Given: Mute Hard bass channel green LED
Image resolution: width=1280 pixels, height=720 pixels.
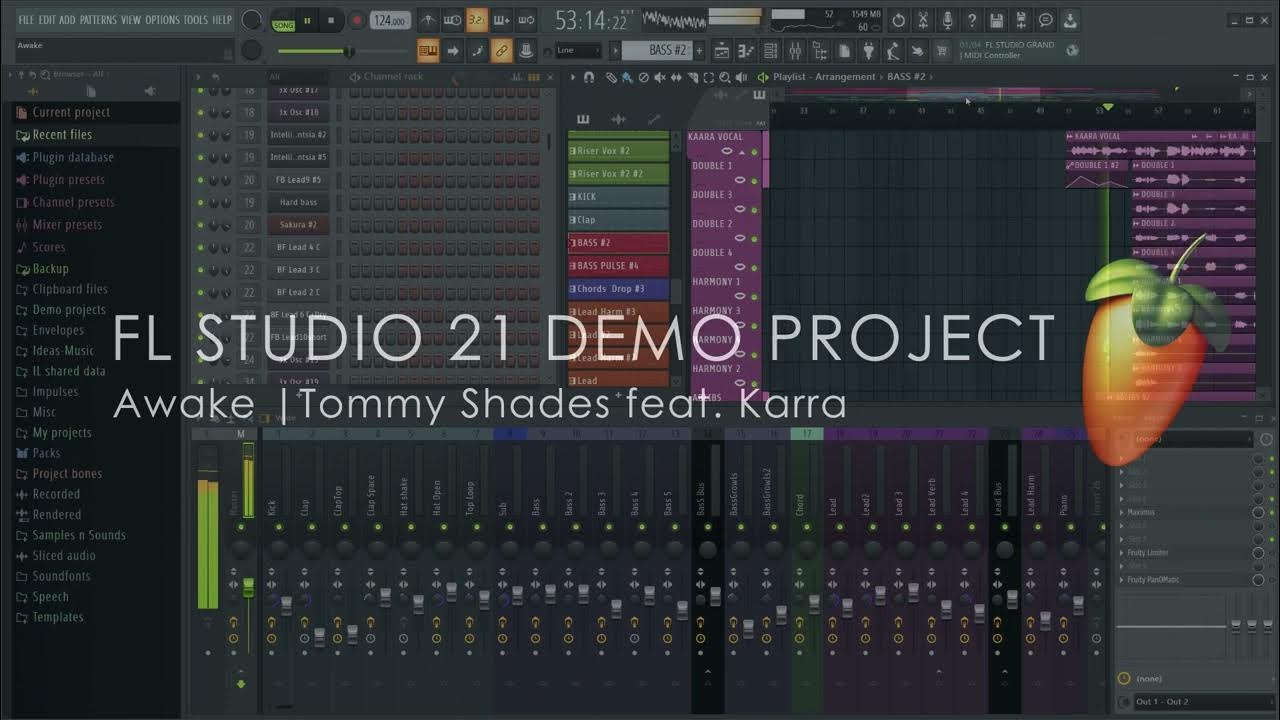Looking at the screenshot, I should pos(200,202).
